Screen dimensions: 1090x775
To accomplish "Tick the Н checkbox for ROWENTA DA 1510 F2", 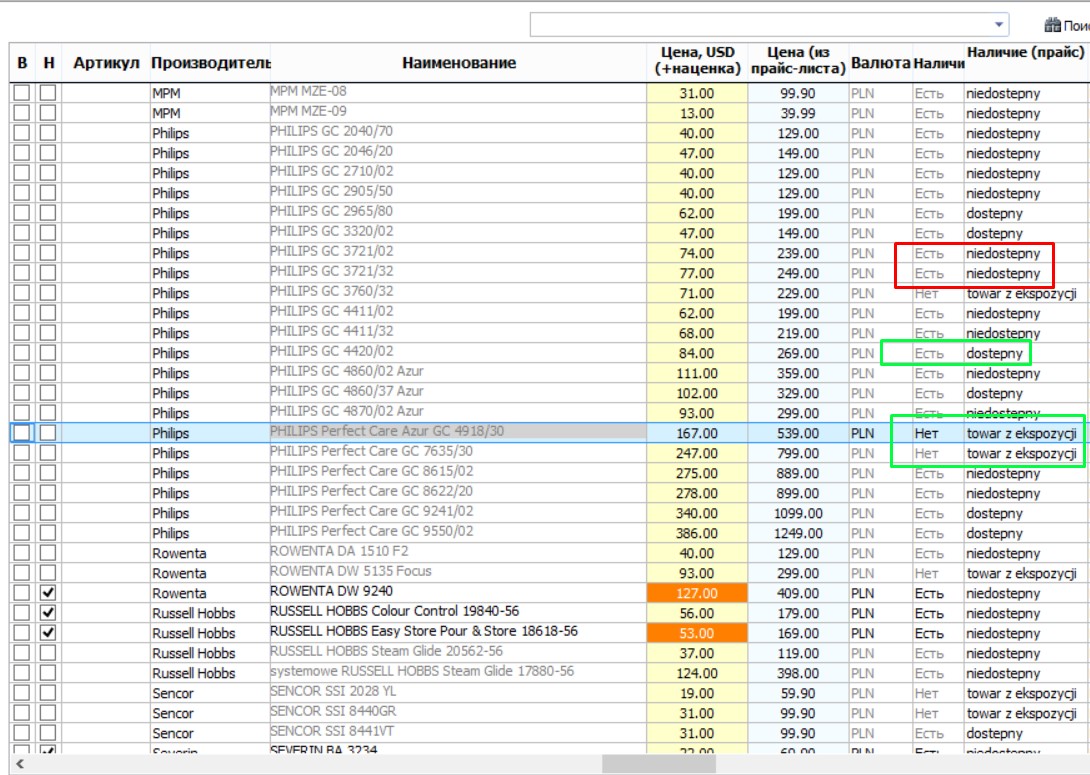I will (48, 553).
